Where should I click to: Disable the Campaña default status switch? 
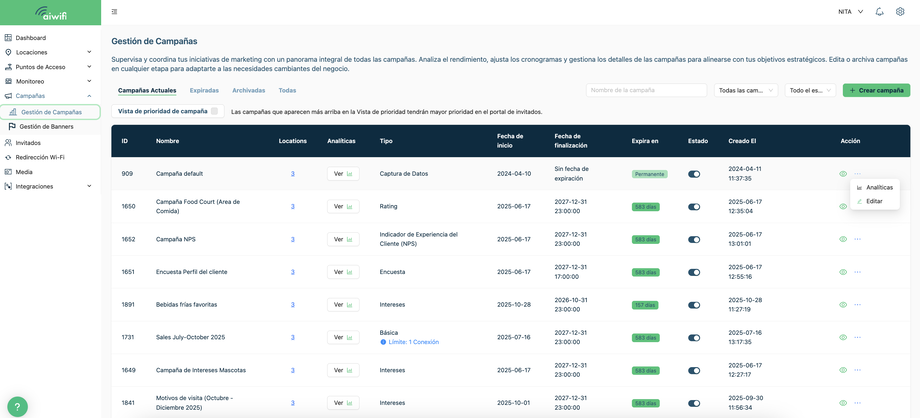click(x=694, y=174)
